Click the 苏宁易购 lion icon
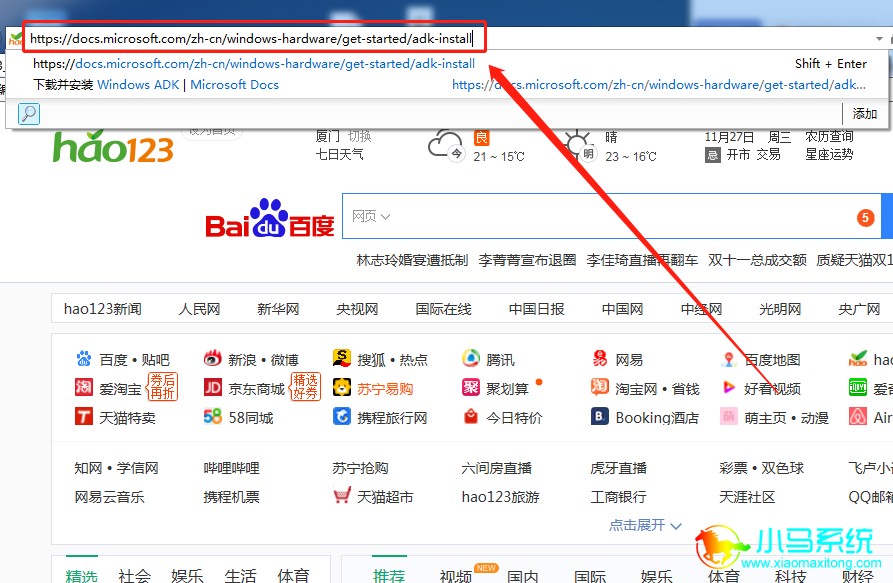 point(342,387)
